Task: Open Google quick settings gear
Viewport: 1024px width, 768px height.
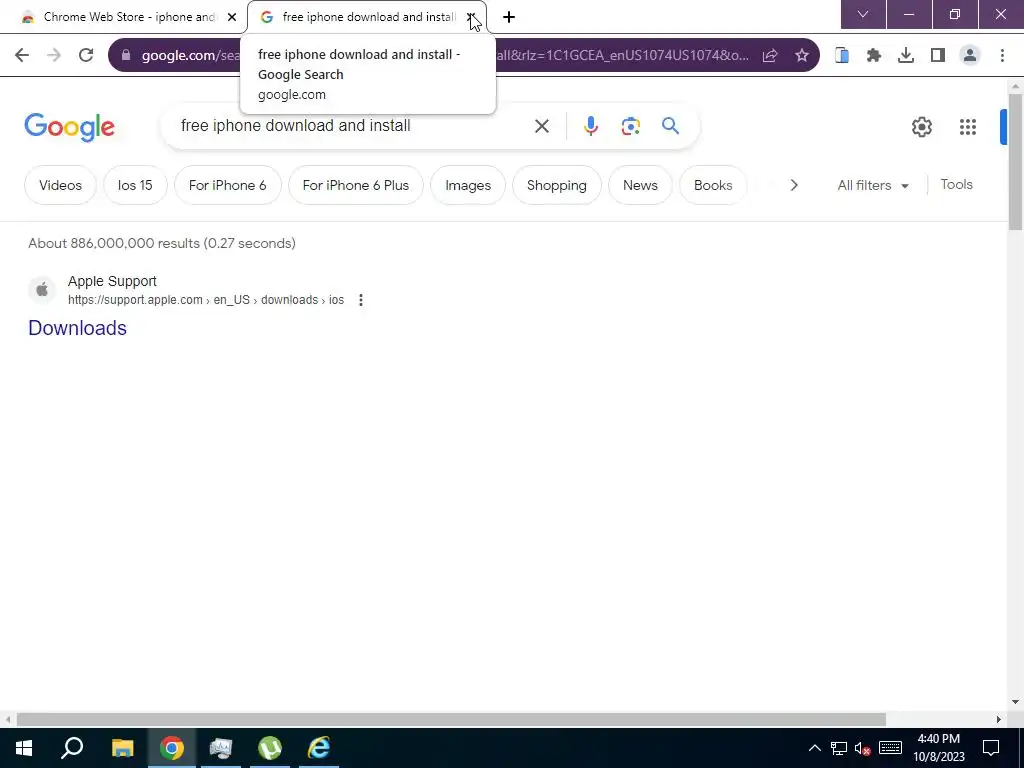Action: (x=921, y=127)
